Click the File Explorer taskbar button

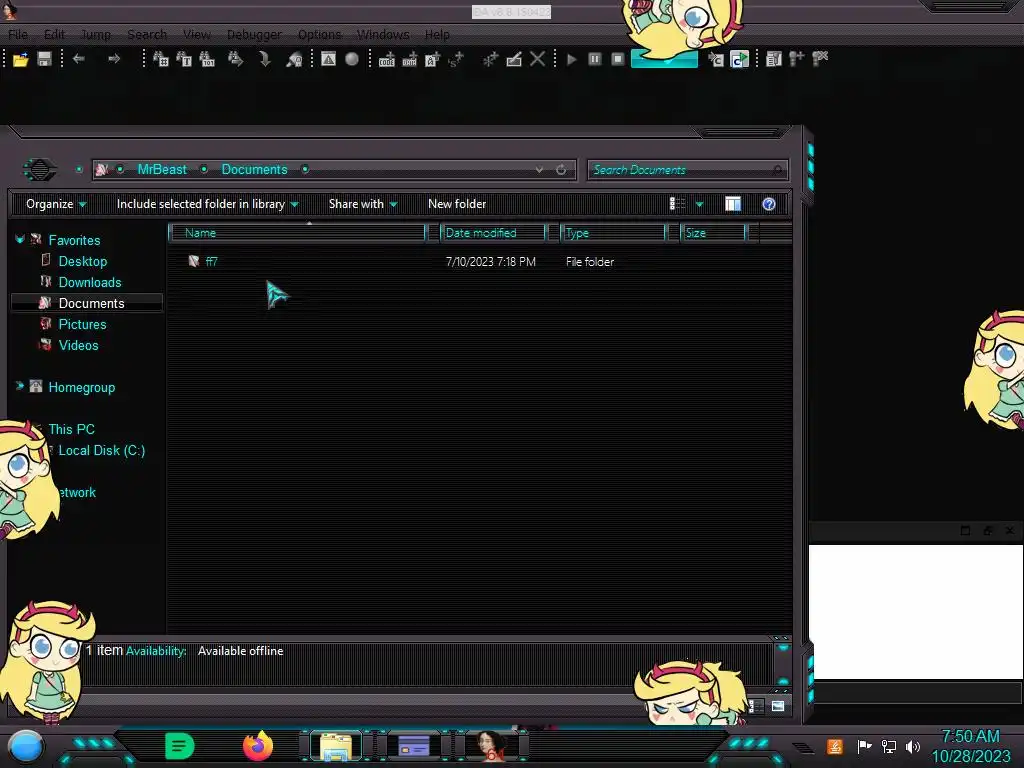point(336,746)
